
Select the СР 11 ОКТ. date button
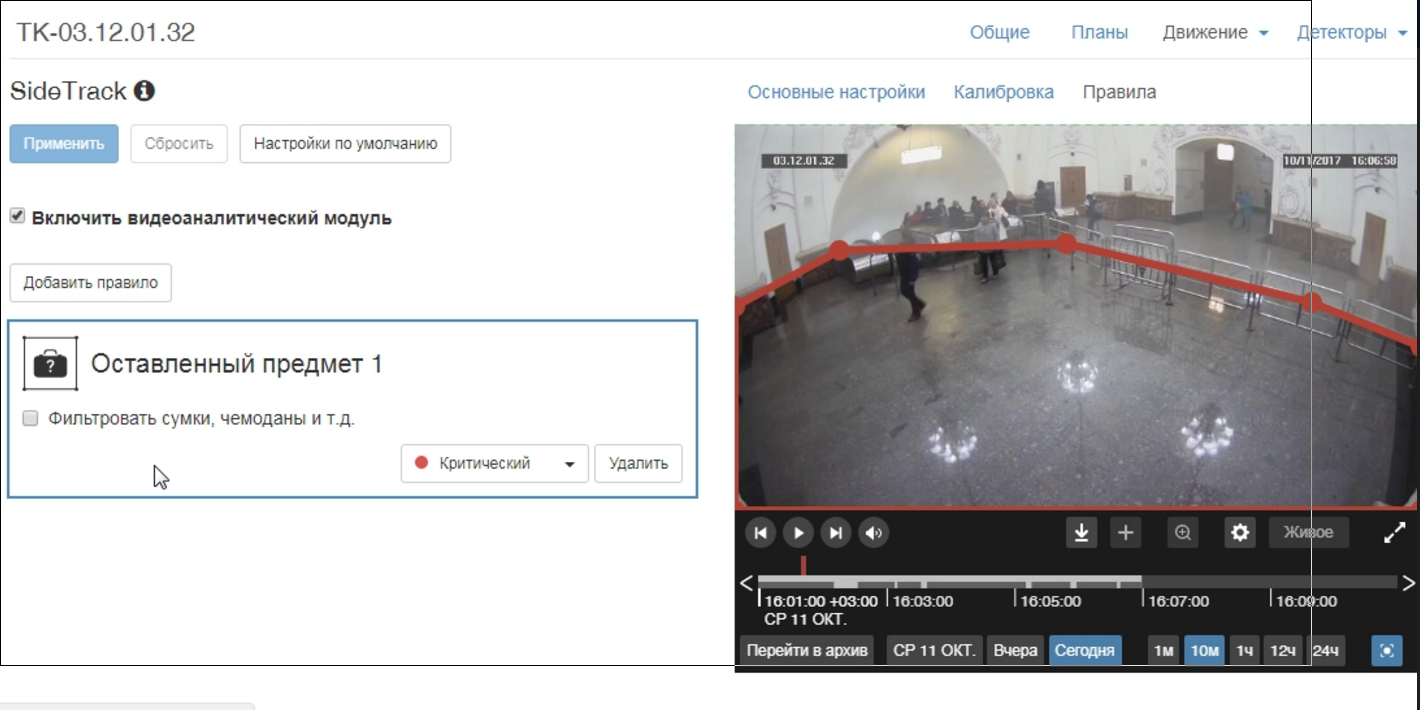point(934,651)
